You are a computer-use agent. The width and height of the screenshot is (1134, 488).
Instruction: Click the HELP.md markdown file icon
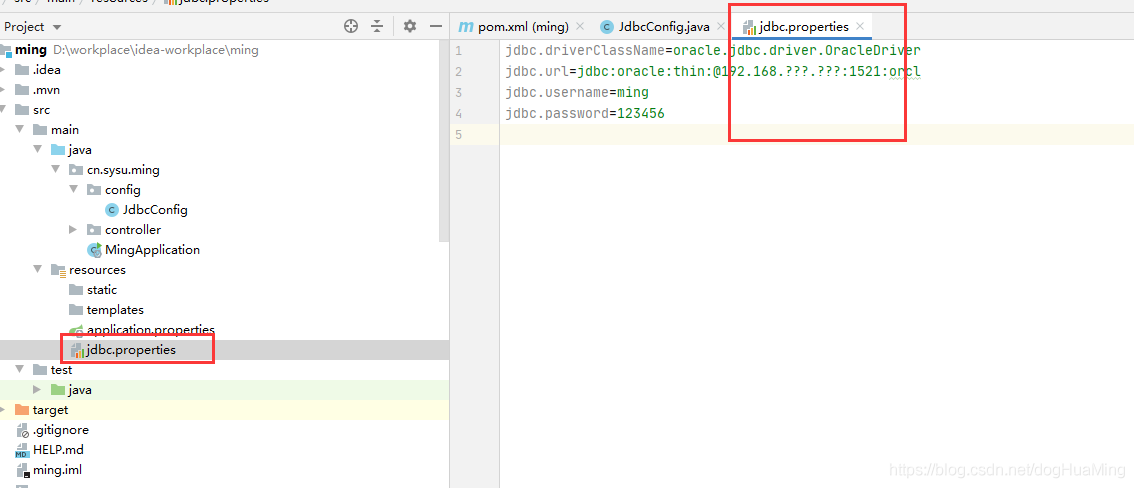[x=22, y=450]
